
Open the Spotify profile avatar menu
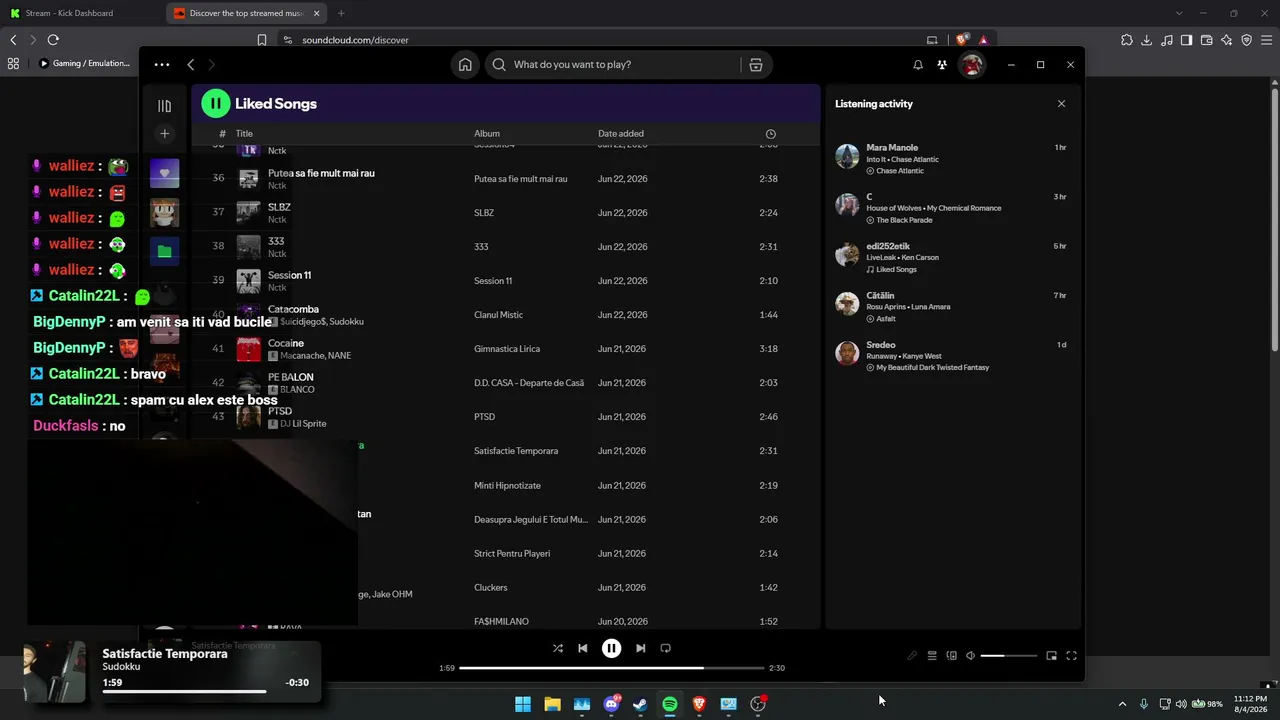coord(971,65)
